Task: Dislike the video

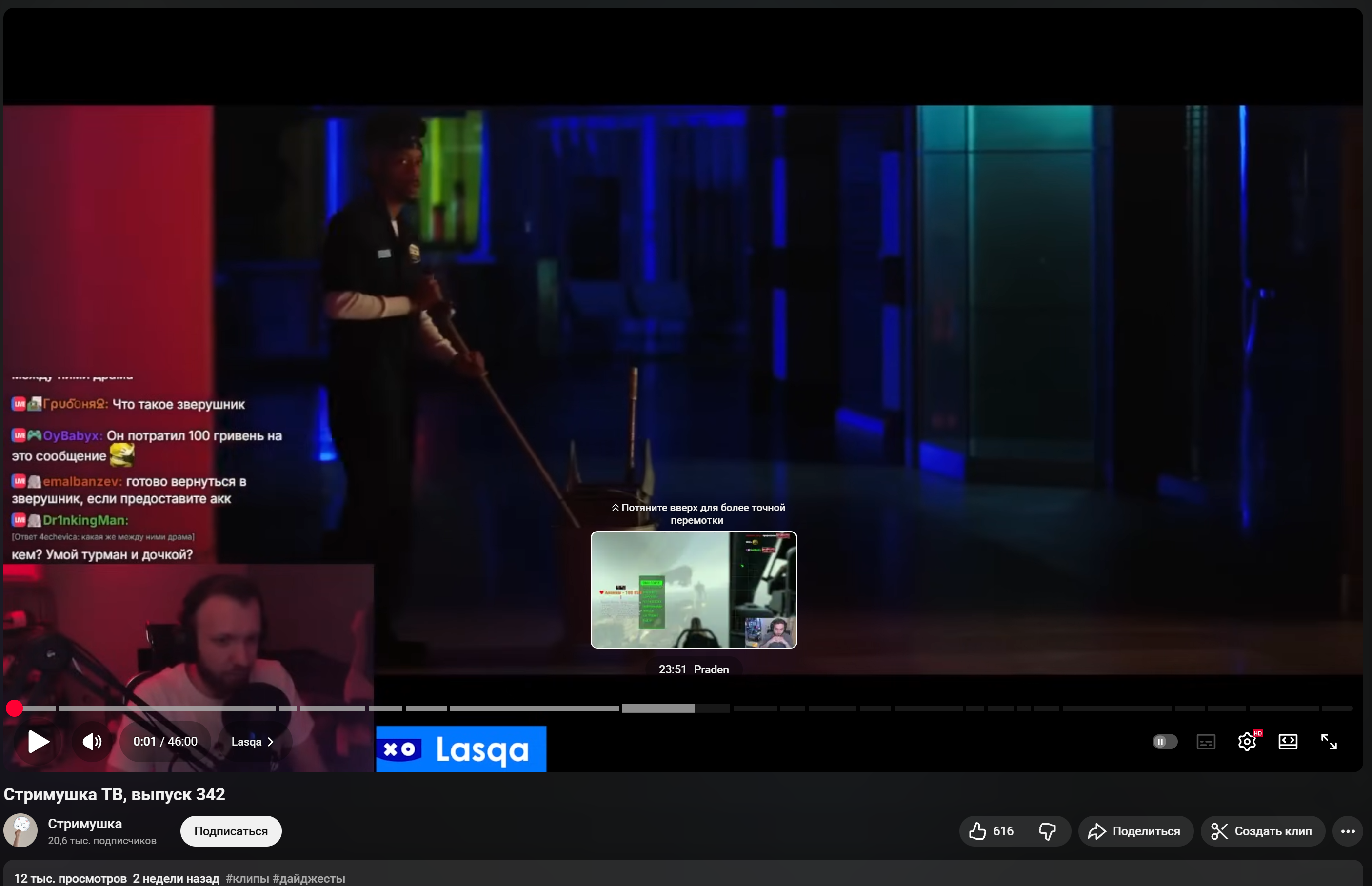Action: [x=1048, y=831]
